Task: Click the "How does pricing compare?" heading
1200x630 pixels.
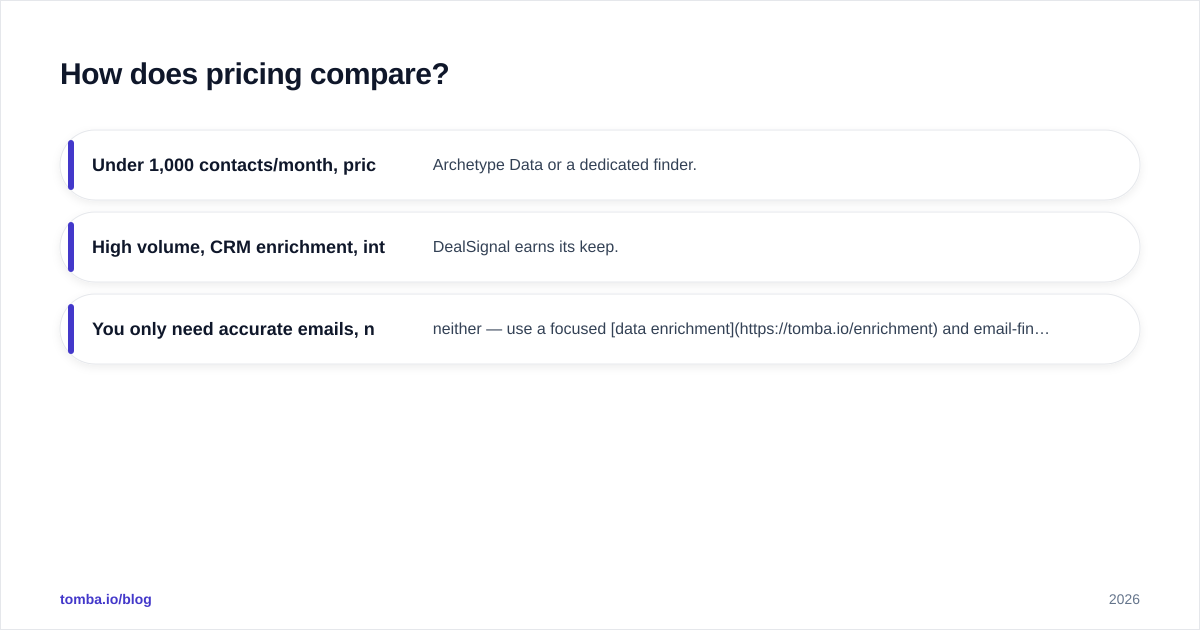Action: pyautogui.click(x=254, y=74)
